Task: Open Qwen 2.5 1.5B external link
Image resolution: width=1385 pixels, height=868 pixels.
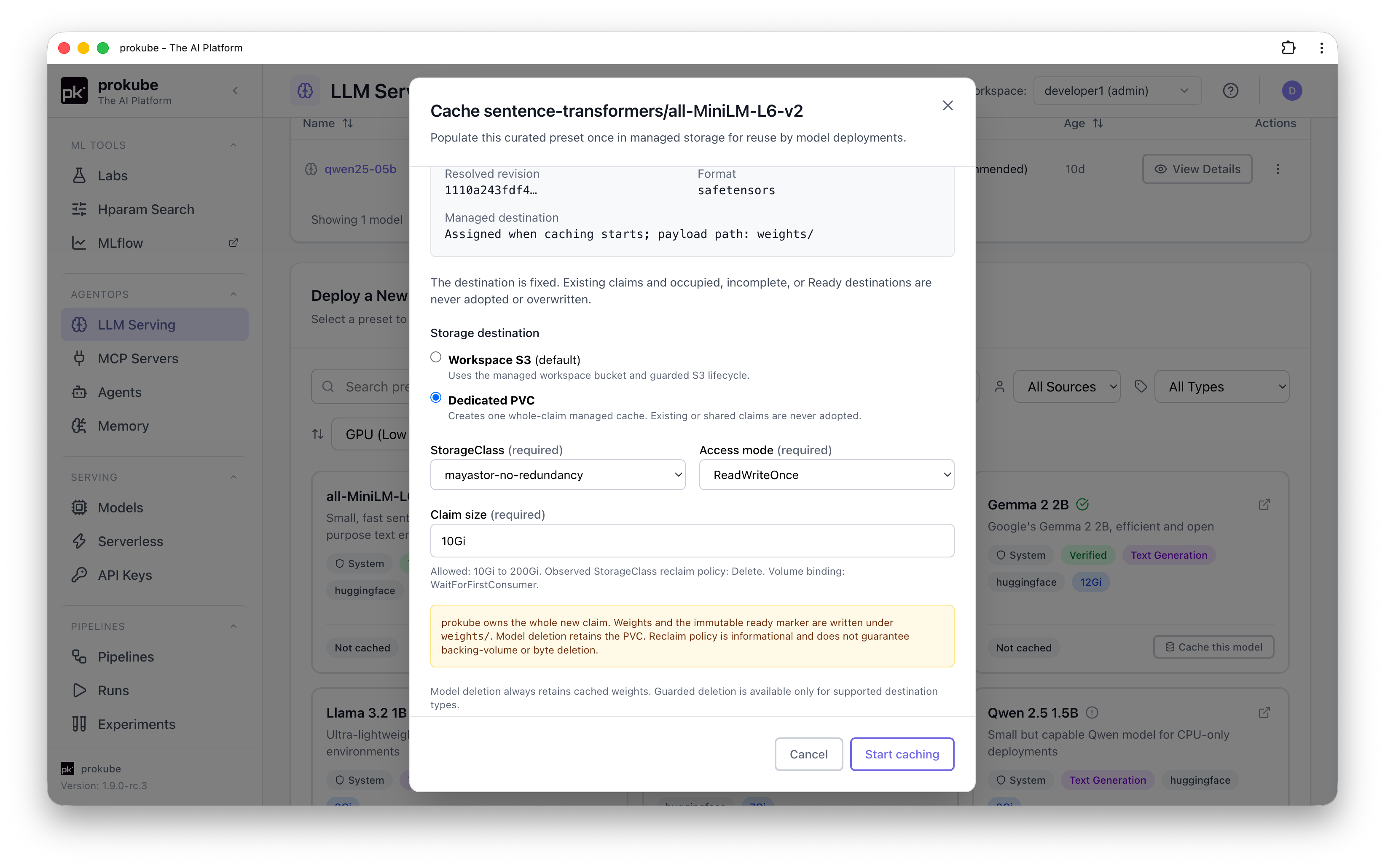Action: (x=1264, y=713)
